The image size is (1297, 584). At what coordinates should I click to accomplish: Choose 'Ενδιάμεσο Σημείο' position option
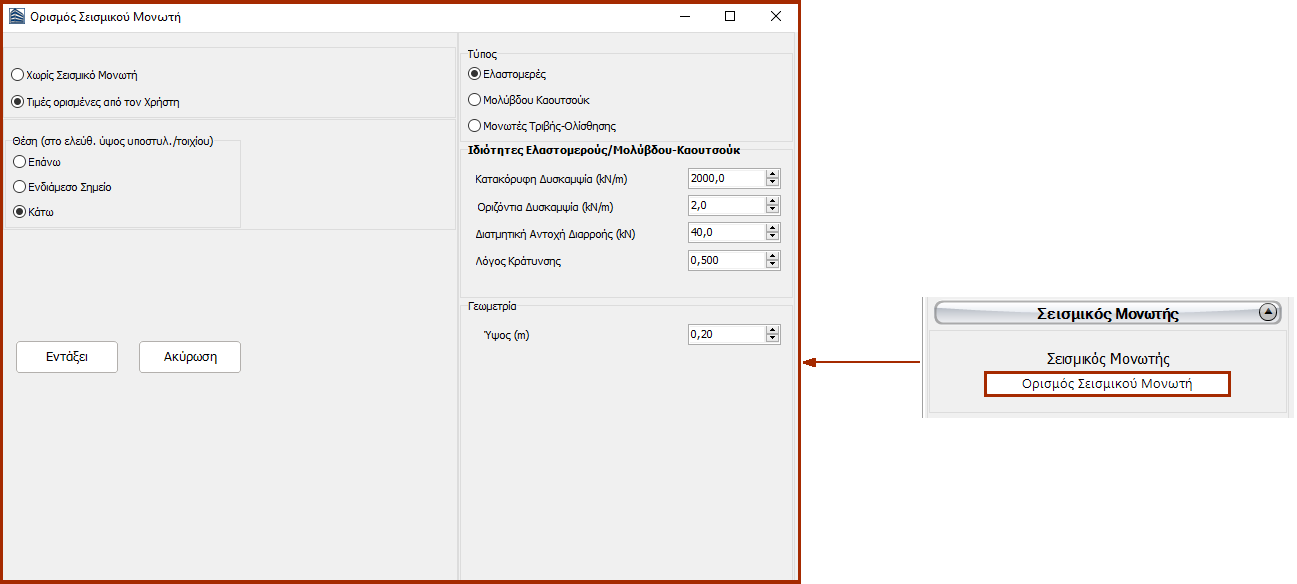click(19, 187)
